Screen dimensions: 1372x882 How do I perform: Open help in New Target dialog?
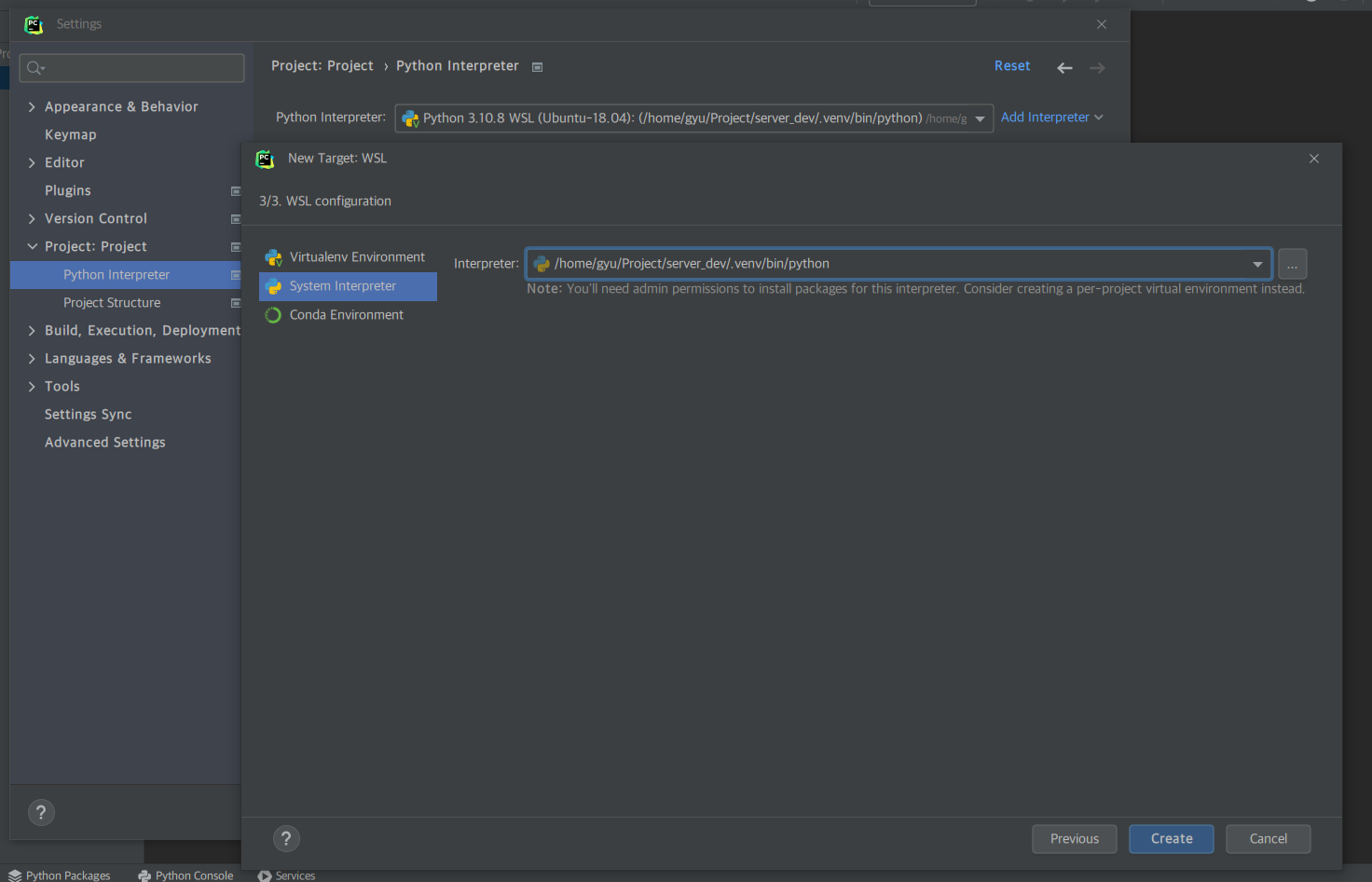coord(286,839)
